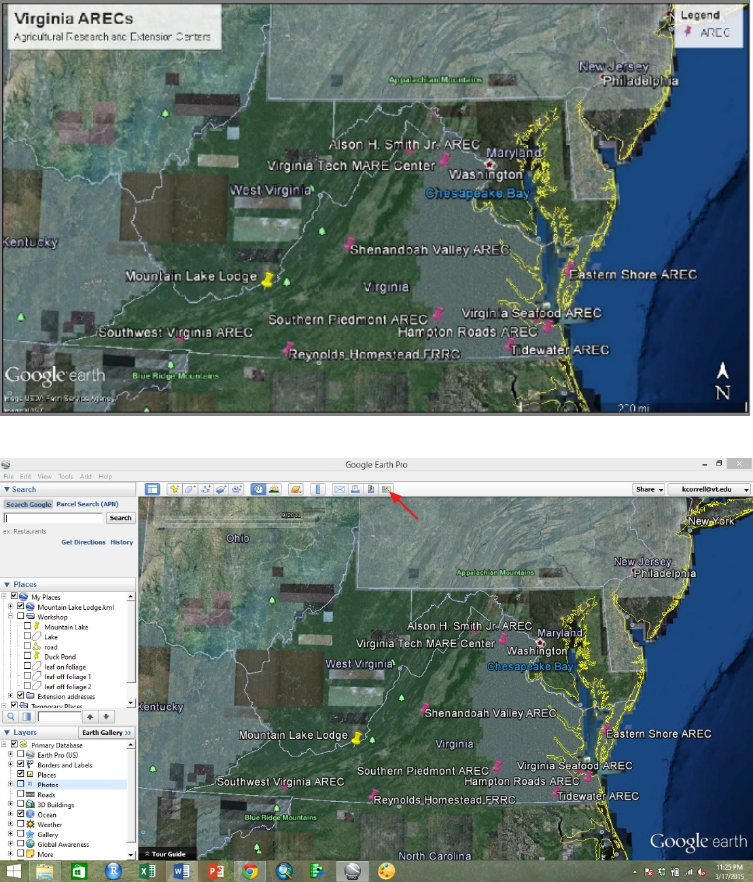This screenshot has width=753, height=882.
Task: Click the Tour Guide bar
Action: 167,854
